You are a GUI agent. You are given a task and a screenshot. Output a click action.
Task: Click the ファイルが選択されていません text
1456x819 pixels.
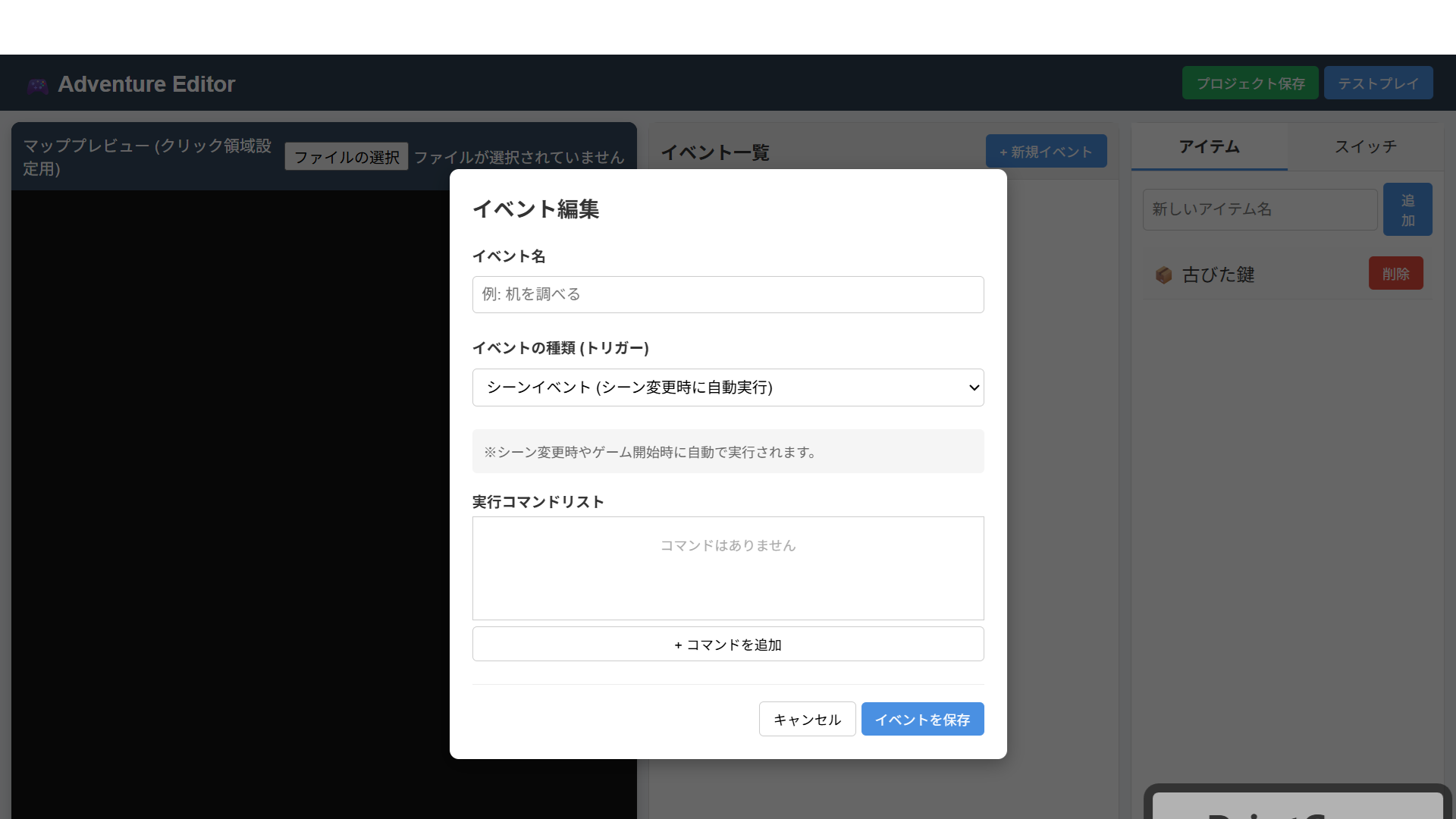[519, 157]
